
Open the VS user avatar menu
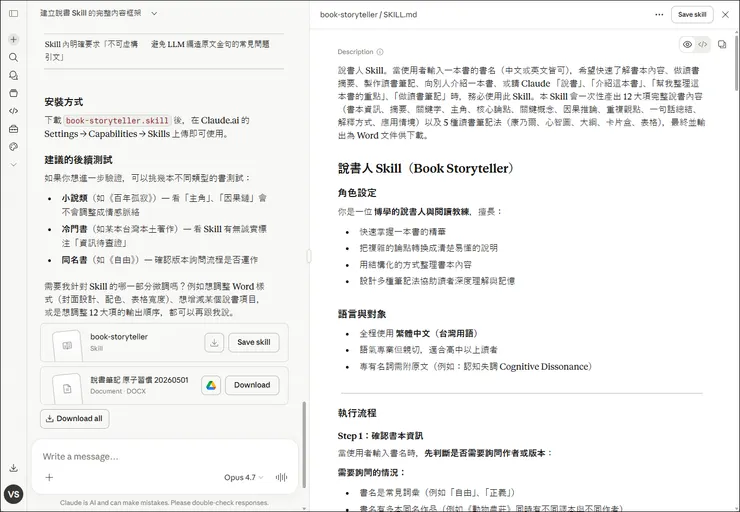[x=14, y=494]
